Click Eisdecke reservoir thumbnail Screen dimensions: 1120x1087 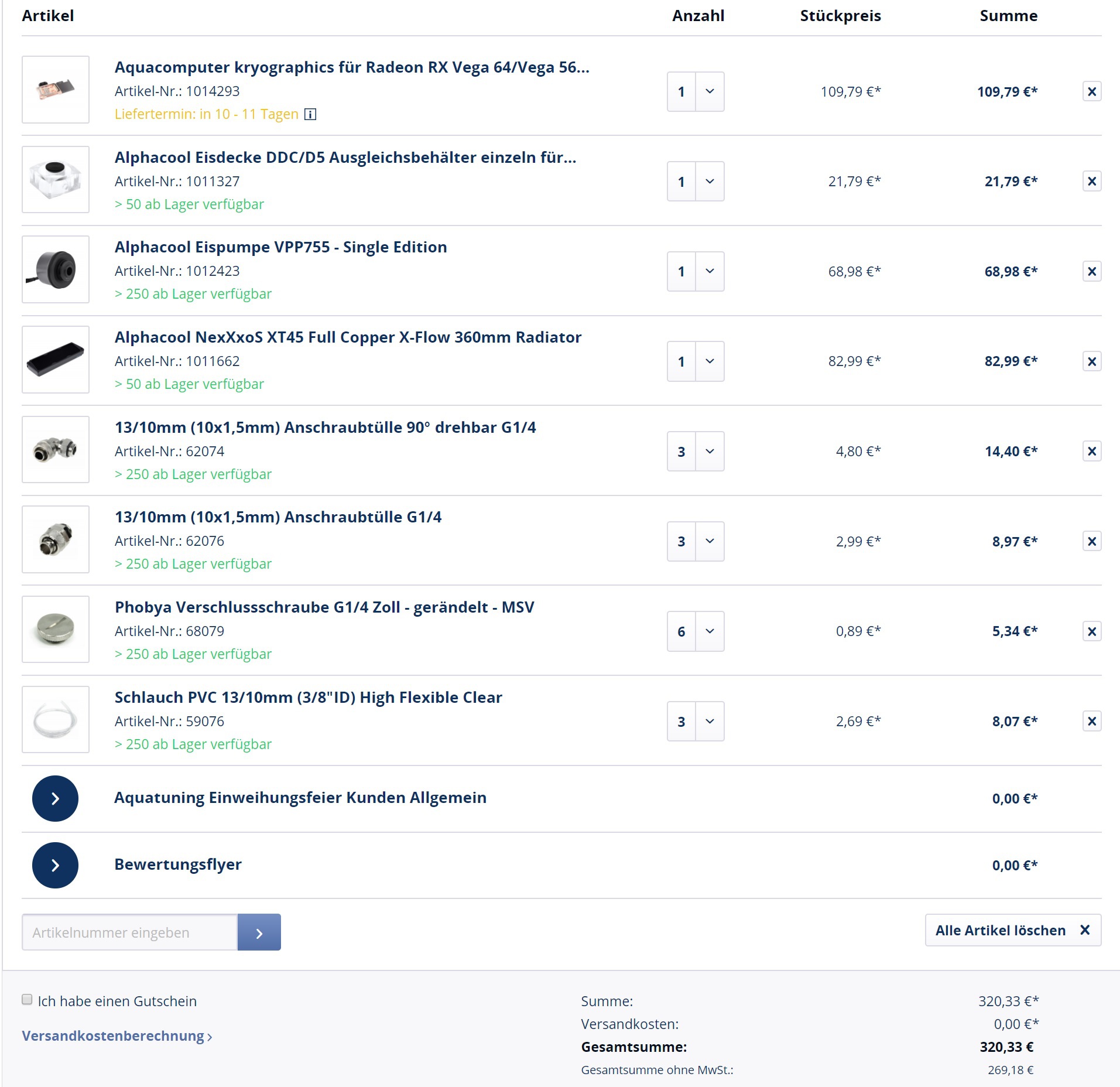pyautogui.click(x=56, y=179)
